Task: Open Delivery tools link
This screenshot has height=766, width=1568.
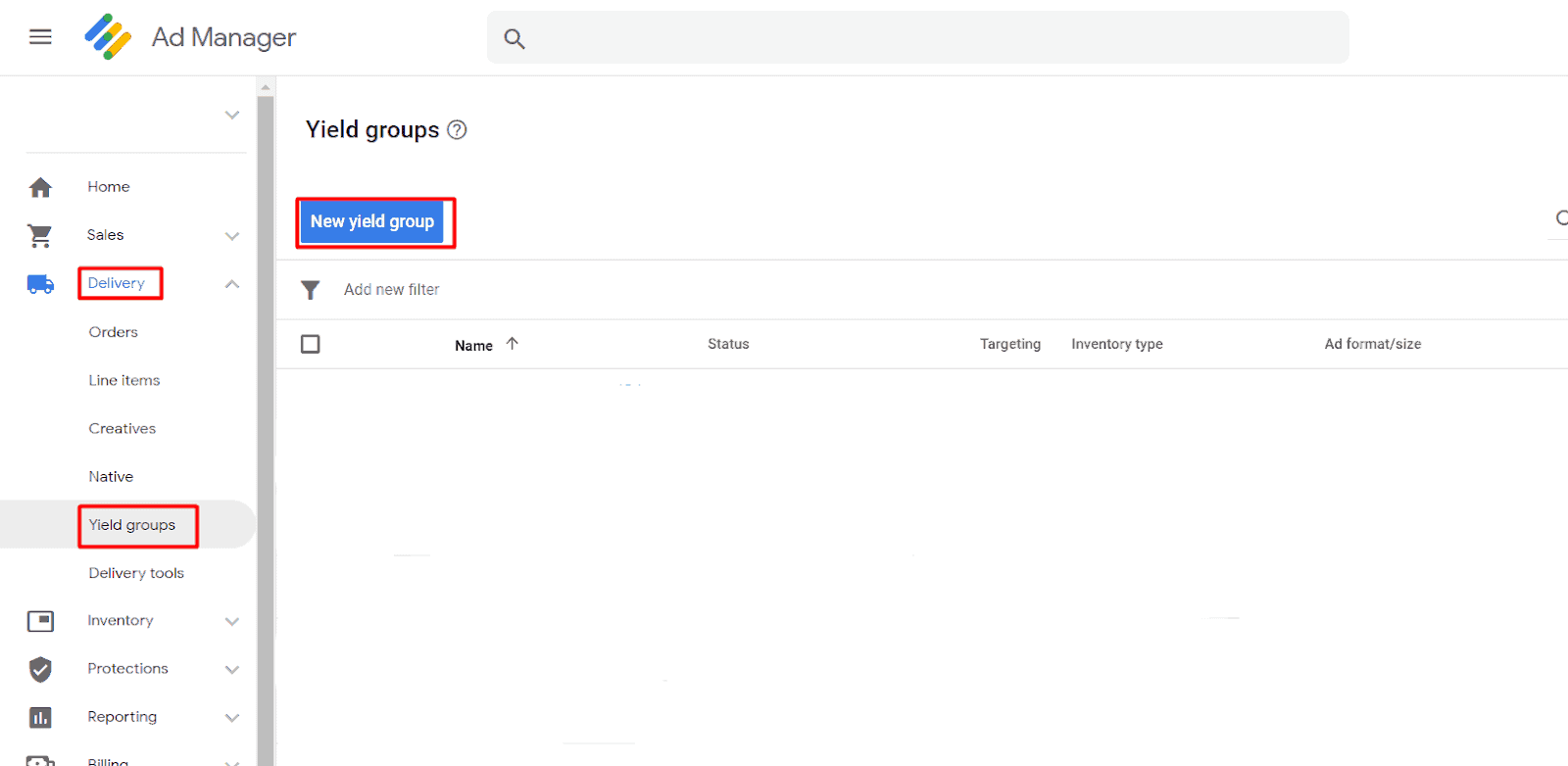Action: (136, 573)
